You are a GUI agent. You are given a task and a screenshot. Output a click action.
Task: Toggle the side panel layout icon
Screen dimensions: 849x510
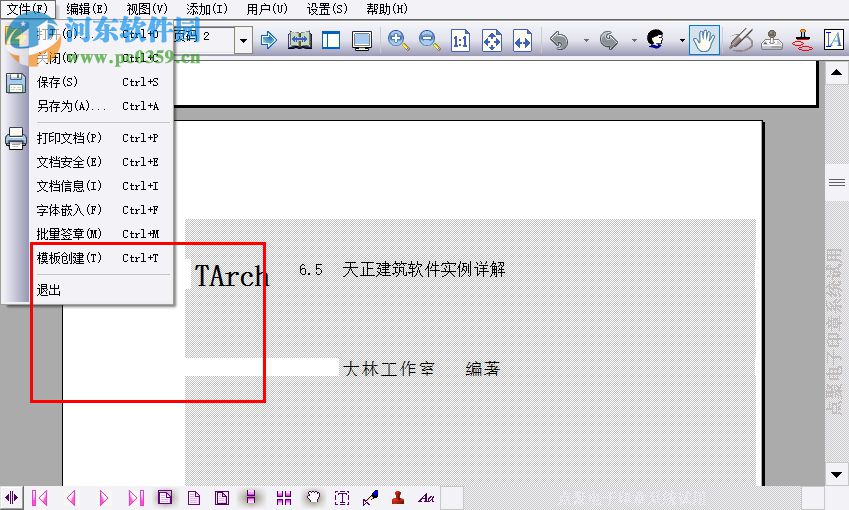pyautogui.click(x=330, y=40)
